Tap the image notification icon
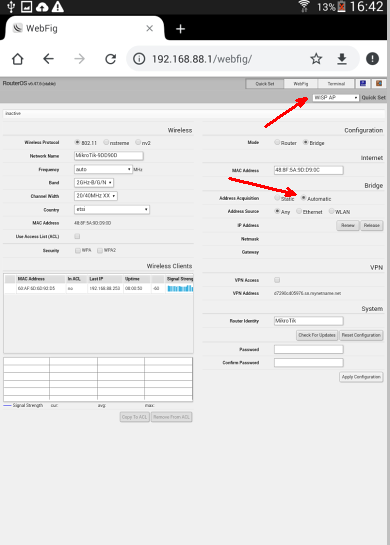The height and width of the screenshot is (545, 390). pyautogui.click(x=26, y=7)
